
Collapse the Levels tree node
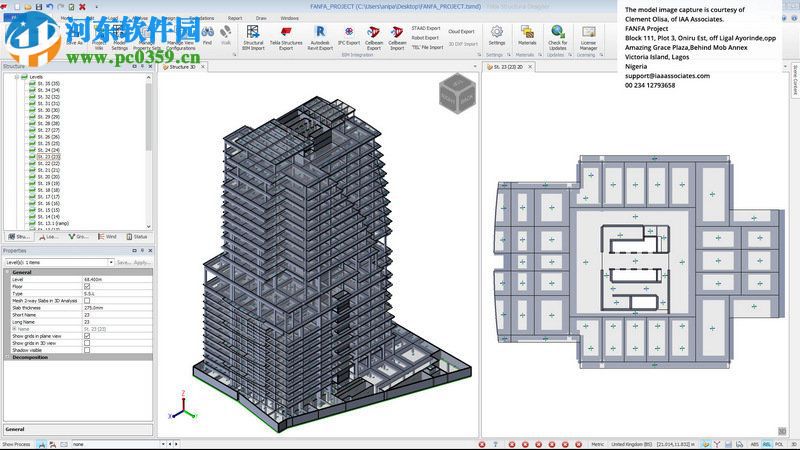click(17, 77)
